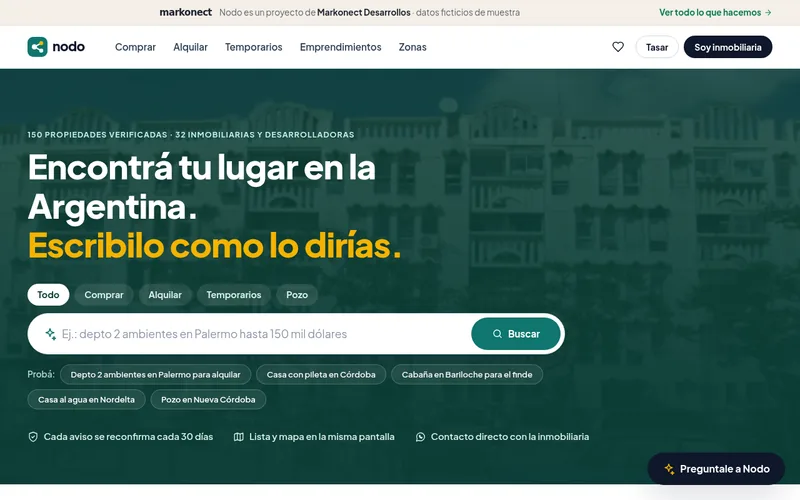Select the Temporarios search filter pill
The height and width of the screenshot is (500, 800).
(x=234, y=295)
